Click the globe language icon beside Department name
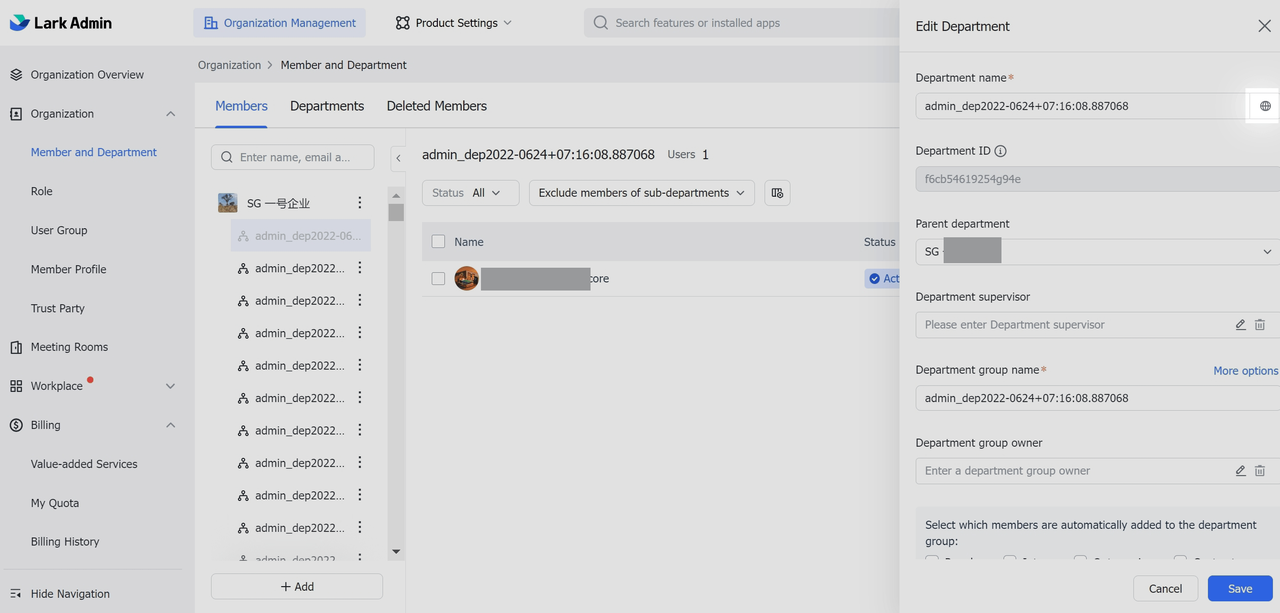This screenshot has width=1280, height=613. (x=1264, y=106)
